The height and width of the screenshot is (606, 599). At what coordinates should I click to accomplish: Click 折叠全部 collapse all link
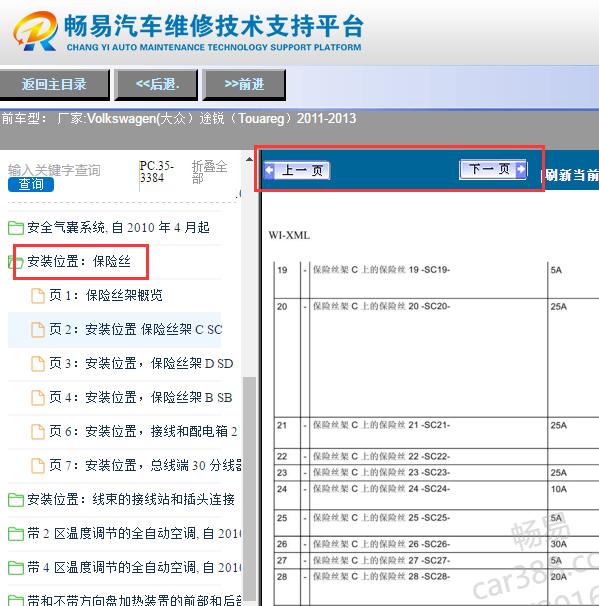pos(209,172)
